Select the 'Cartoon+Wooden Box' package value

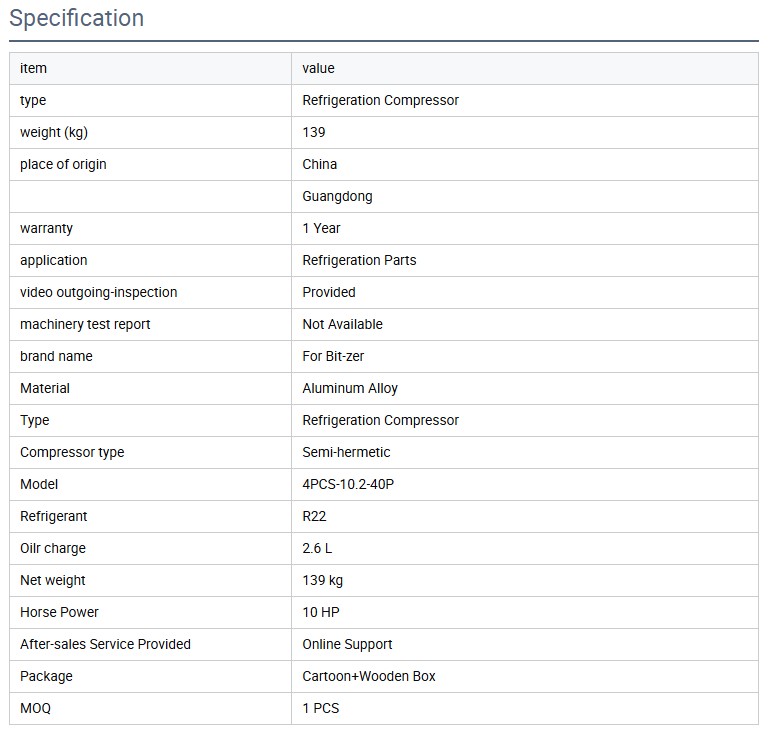click(369, 676)
